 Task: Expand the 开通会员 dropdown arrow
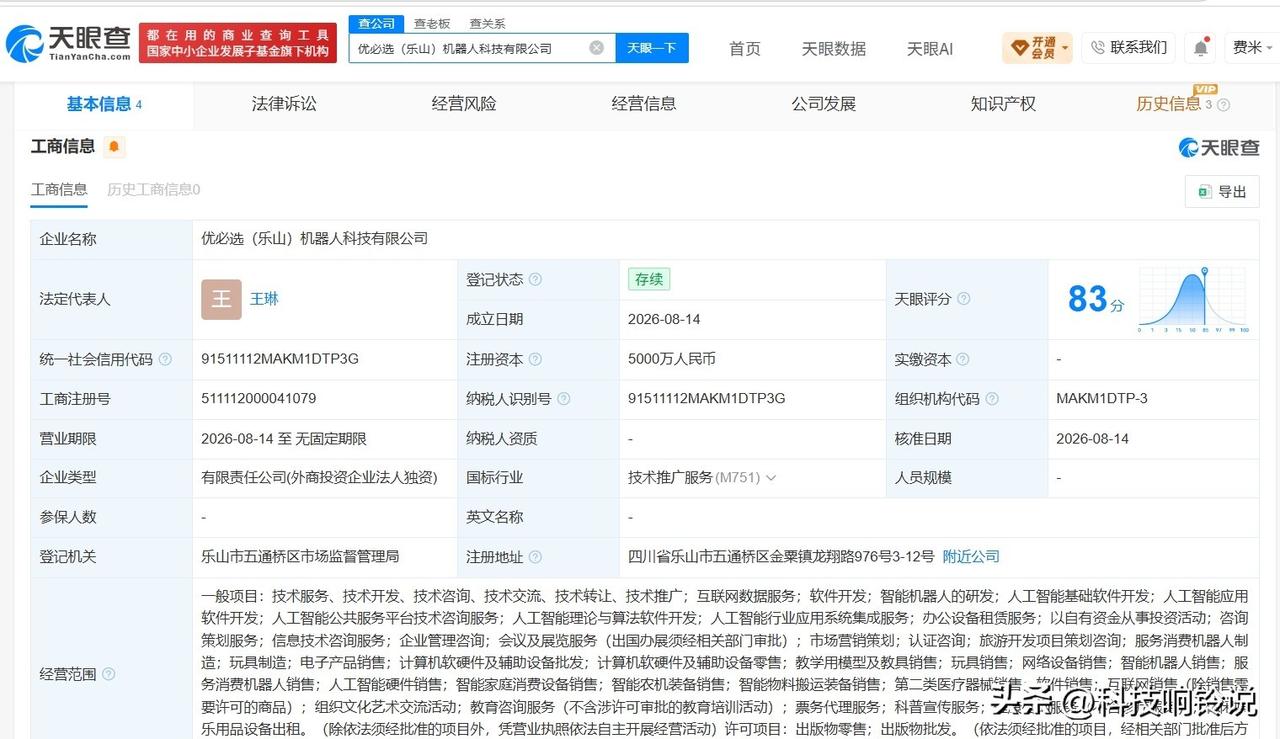1065,48
